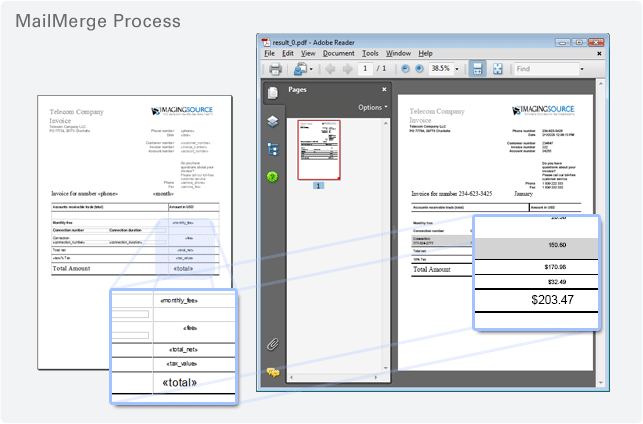643x424 pixels.
Task: Click 'Total Amount' label in template
Action: [x=71, y=269]
